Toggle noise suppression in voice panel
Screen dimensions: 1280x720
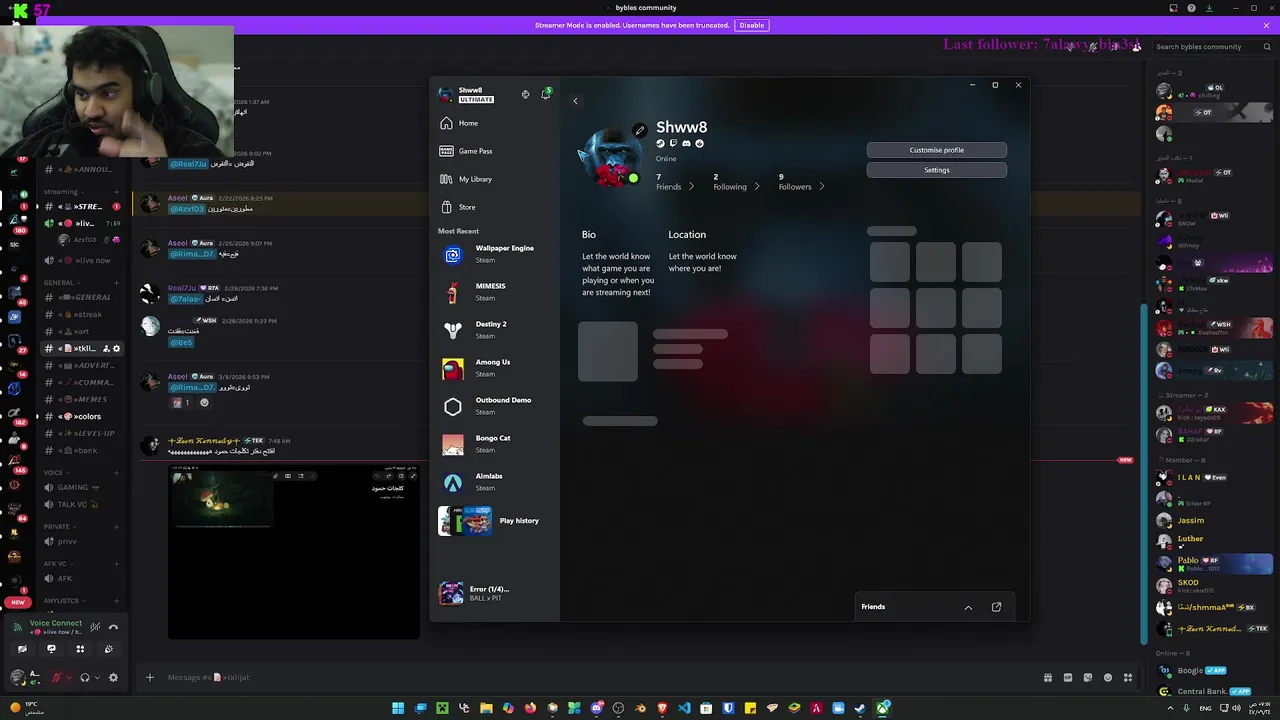coord(95,627)
